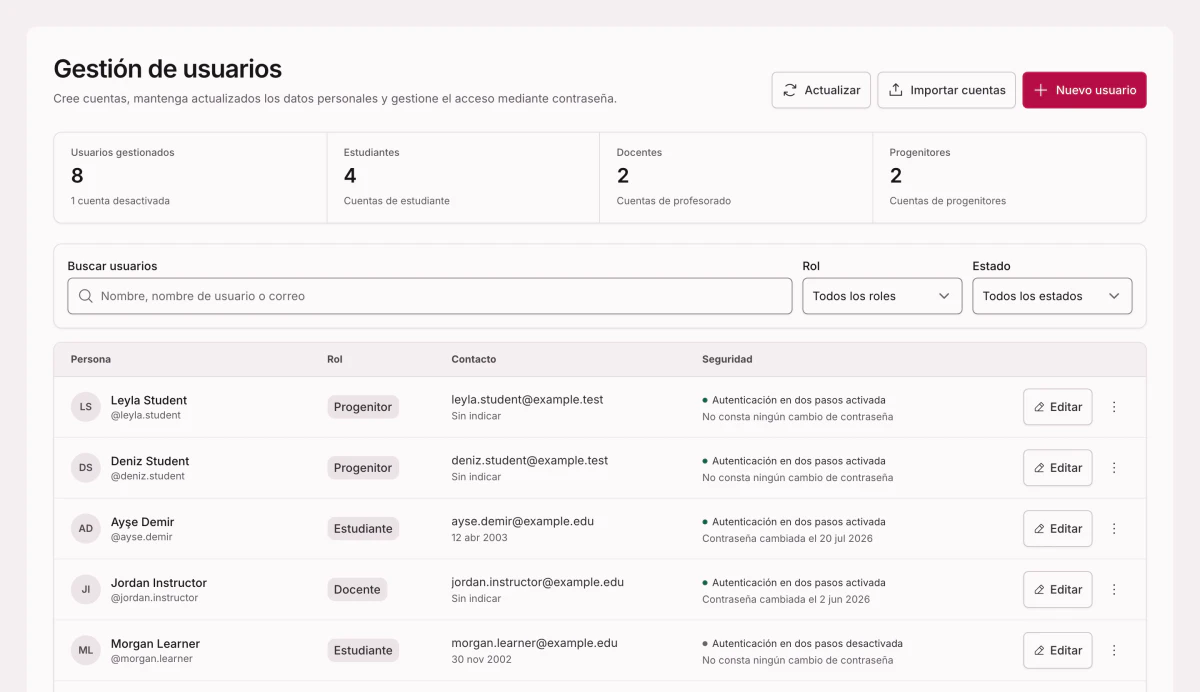This screenshot has width=1200, height=692.
Task: Click the Docente role badge
Action: coord(357,590)
